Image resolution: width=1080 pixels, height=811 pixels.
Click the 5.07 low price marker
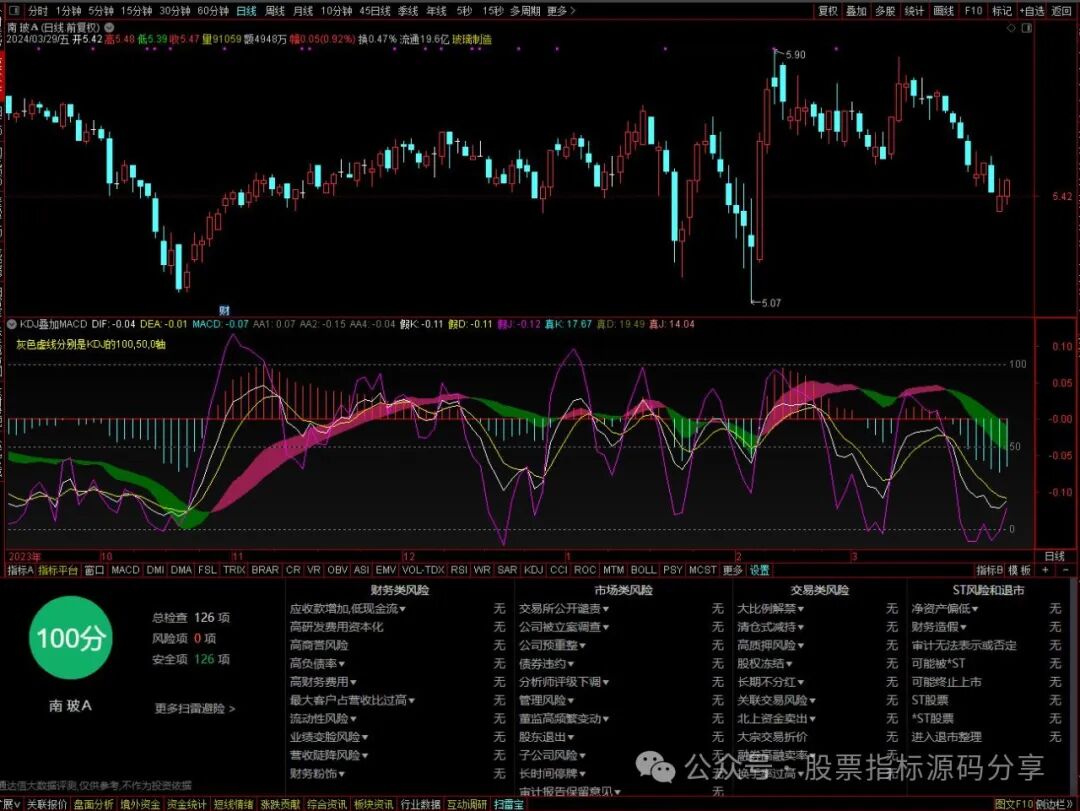point(771,302)
